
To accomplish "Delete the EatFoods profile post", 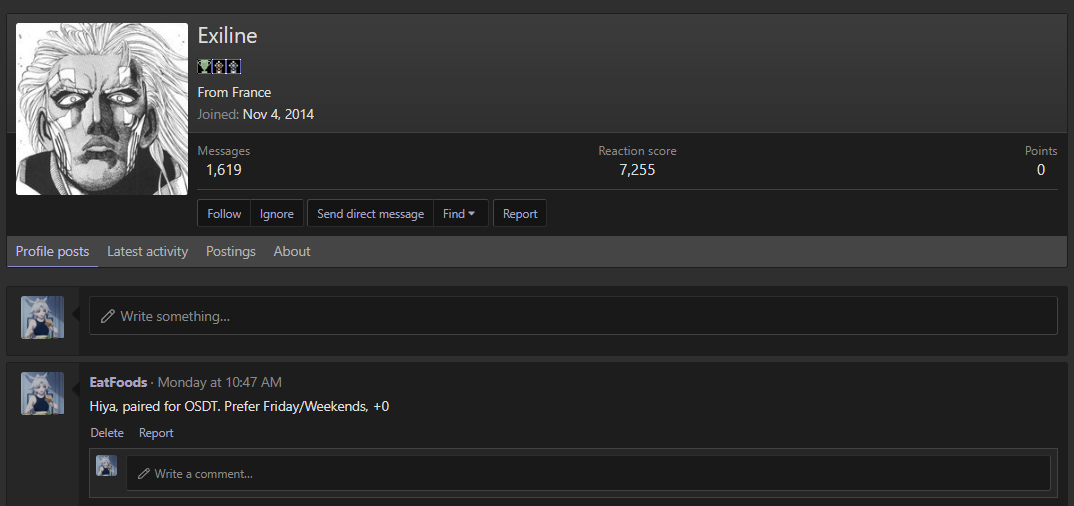I will 107,433.
